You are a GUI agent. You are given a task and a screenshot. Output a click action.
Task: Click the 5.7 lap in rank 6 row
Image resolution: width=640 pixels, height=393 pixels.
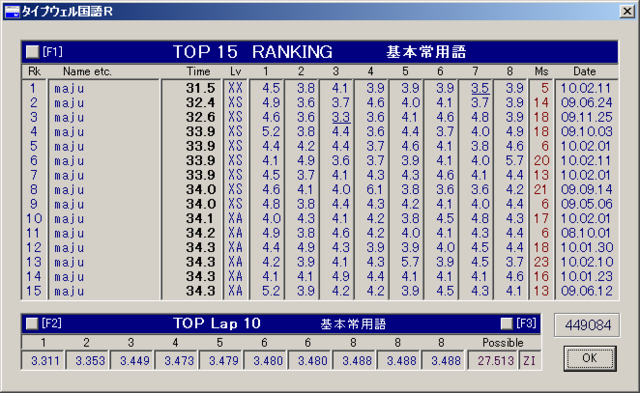(514, 160)
